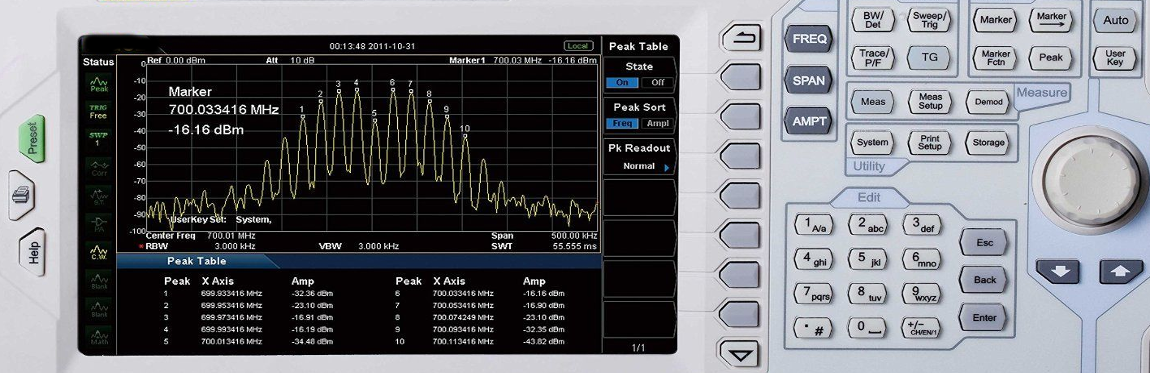This screenshot has height=373, width=1150.
Task: Click the printer icon button
Action: pyautogui.click(x=22, y=195)
